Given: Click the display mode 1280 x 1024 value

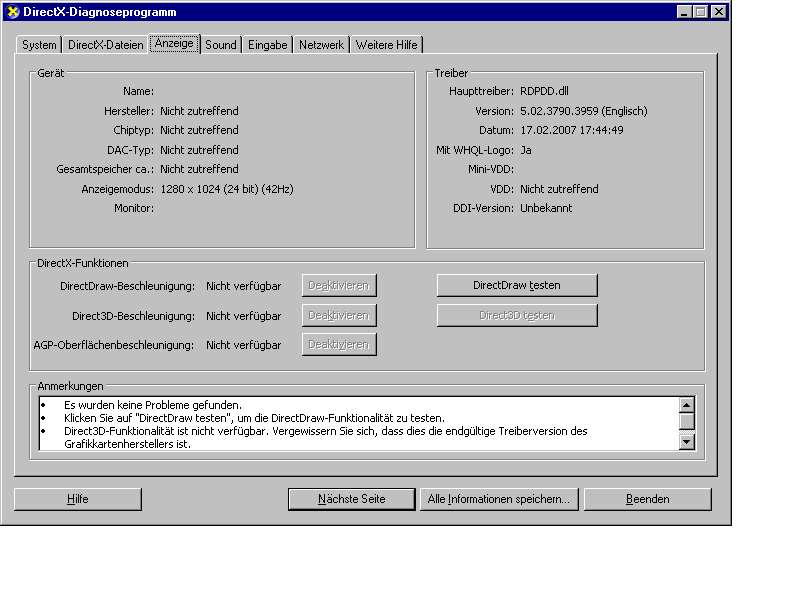Looking at the screenshot, I should tap(227, 189).
